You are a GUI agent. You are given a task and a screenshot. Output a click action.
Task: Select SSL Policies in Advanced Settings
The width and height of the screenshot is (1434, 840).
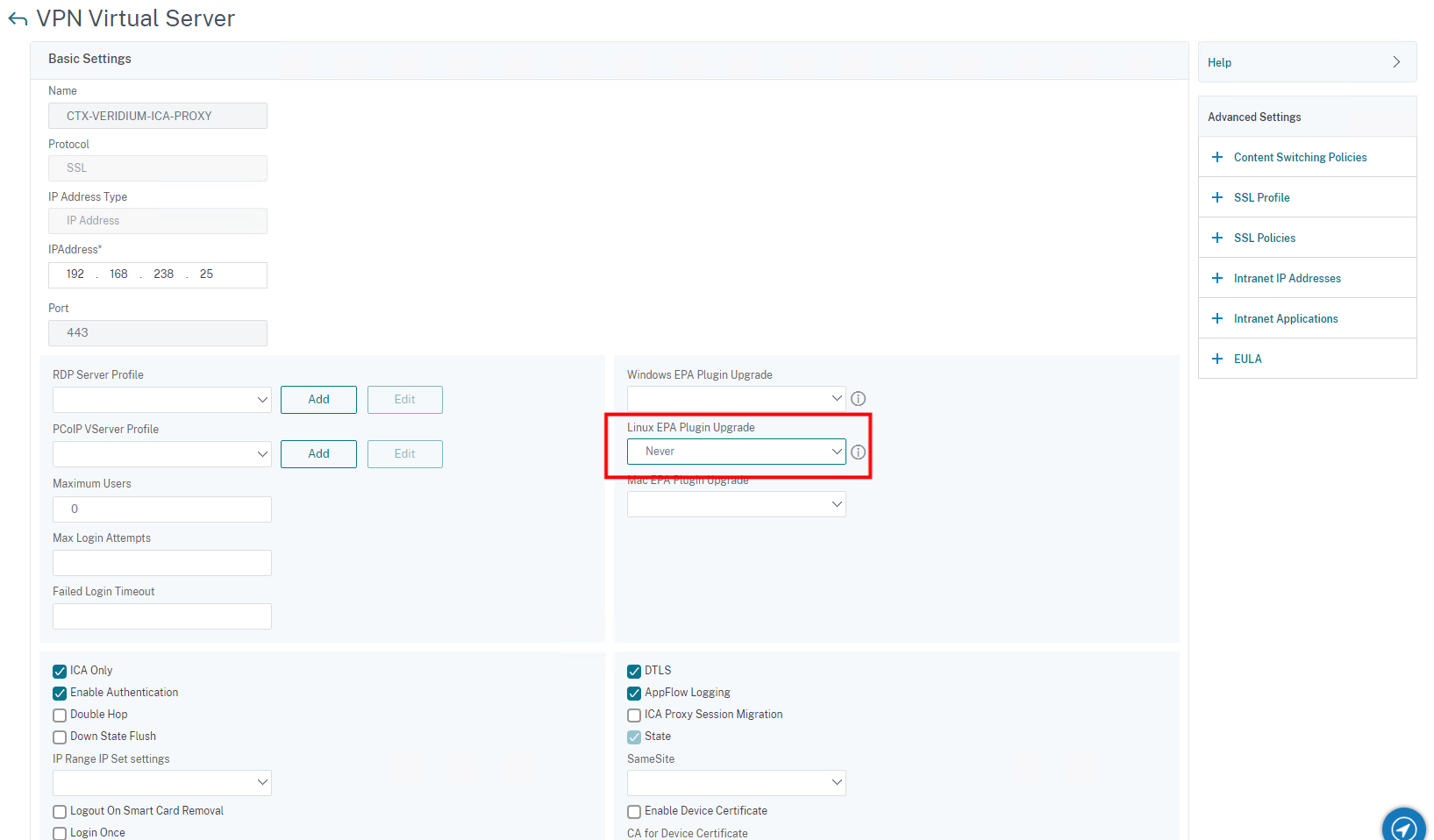[x=1265, y=238]
